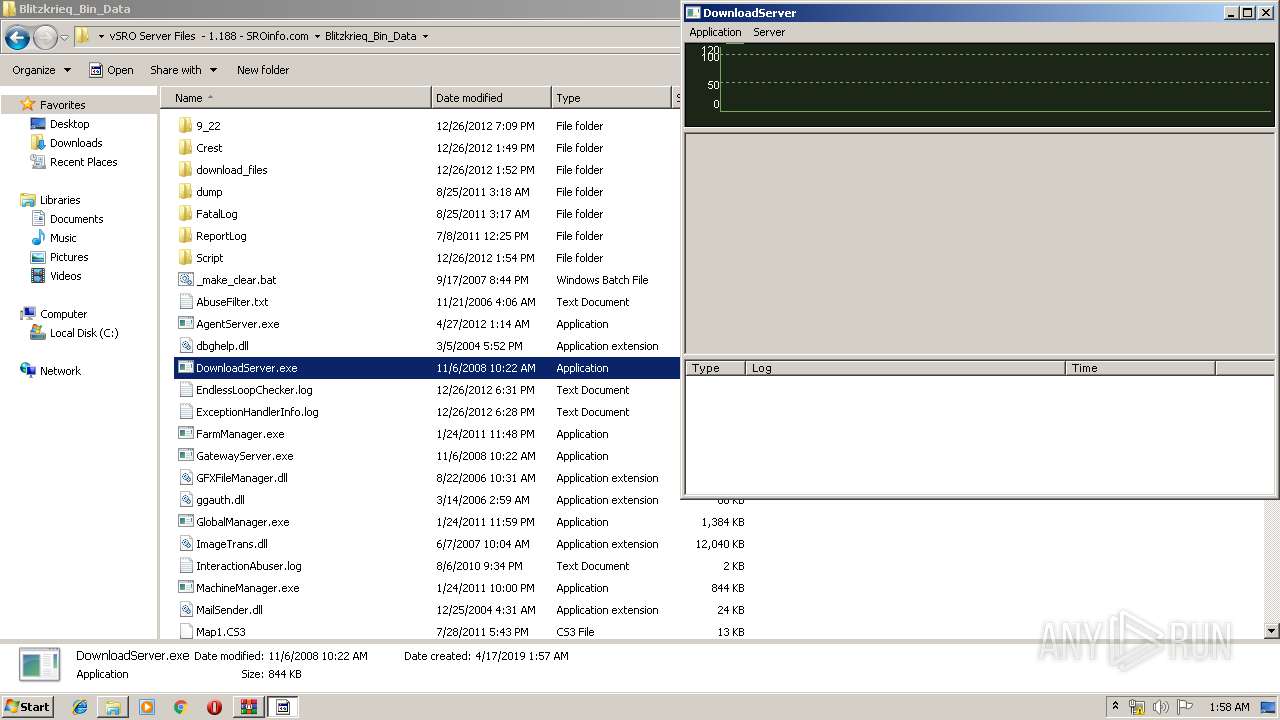Launch Internet Explorer from the taskbar
1280x720 pixels.
coord(80,707)
